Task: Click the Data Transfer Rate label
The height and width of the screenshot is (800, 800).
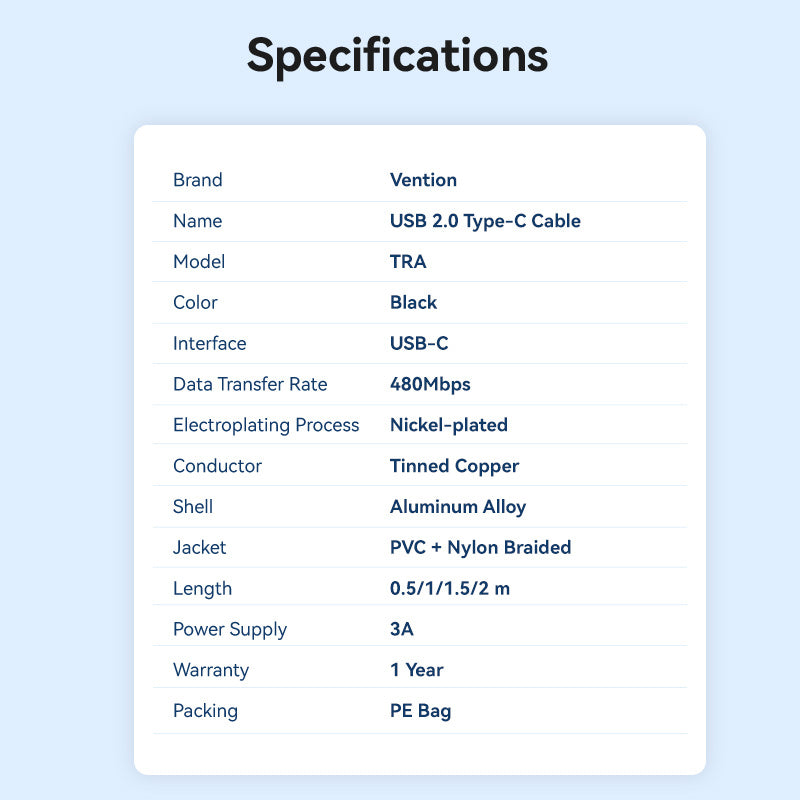Action: [x=250, y=384]
